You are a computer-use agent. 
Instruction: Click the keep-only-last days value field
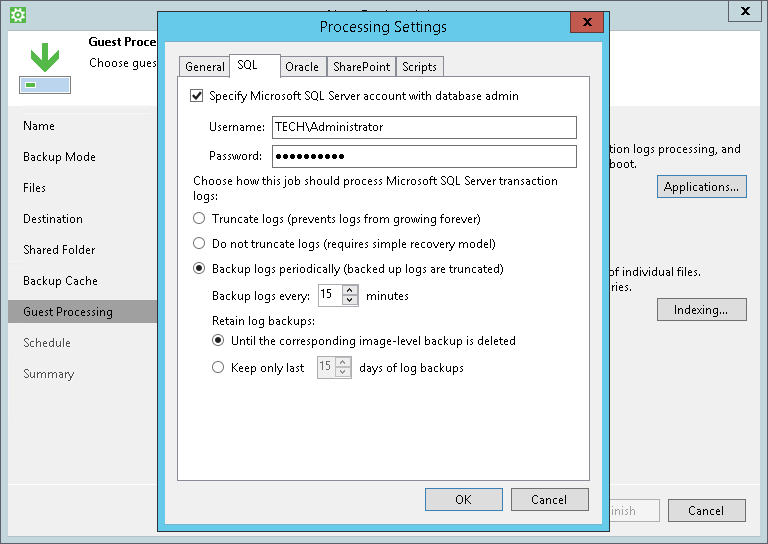pyautogui.click(x=326, y=367)
